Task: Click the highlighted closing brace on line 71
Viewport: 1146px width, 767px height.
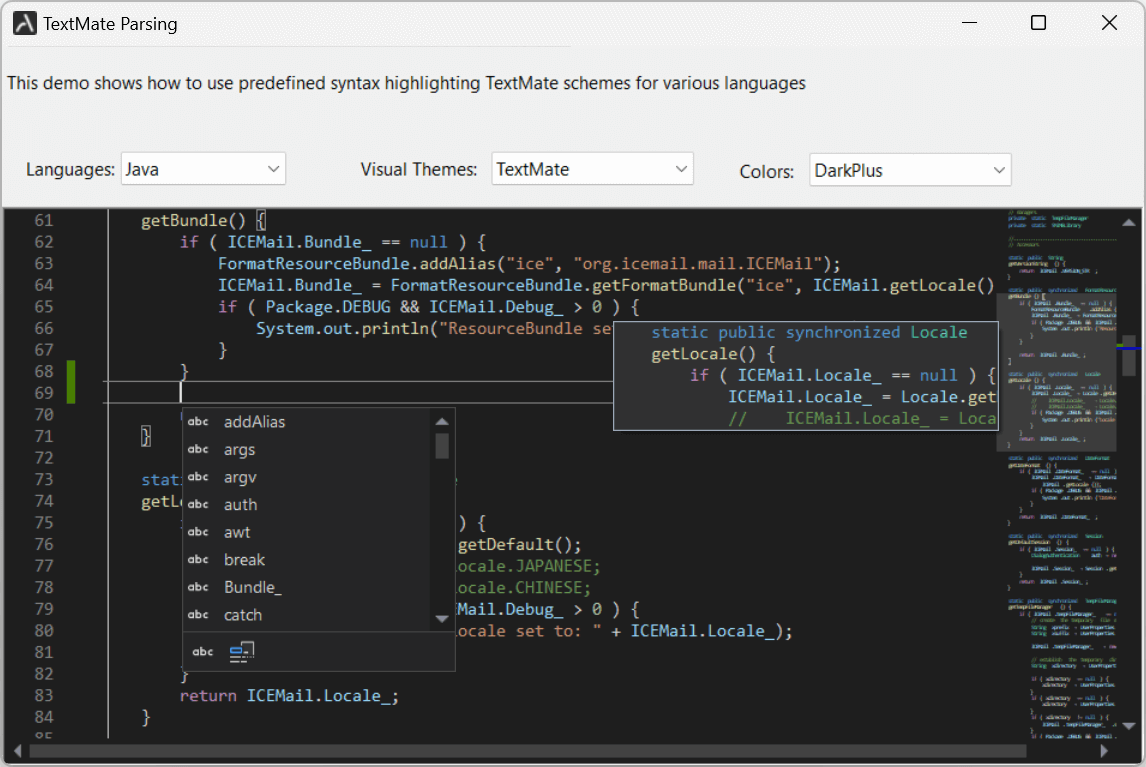Action: point(145,437)
